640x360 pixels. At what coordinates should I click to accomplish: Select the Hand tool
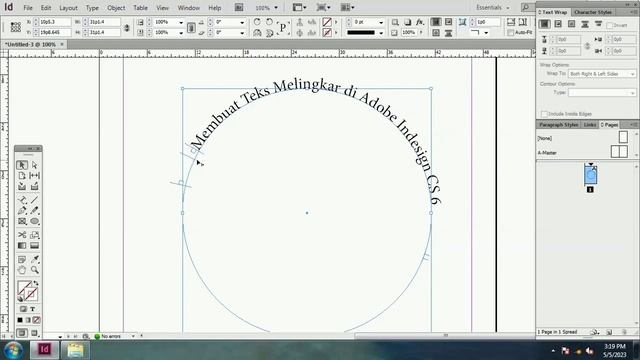(22, 270)
